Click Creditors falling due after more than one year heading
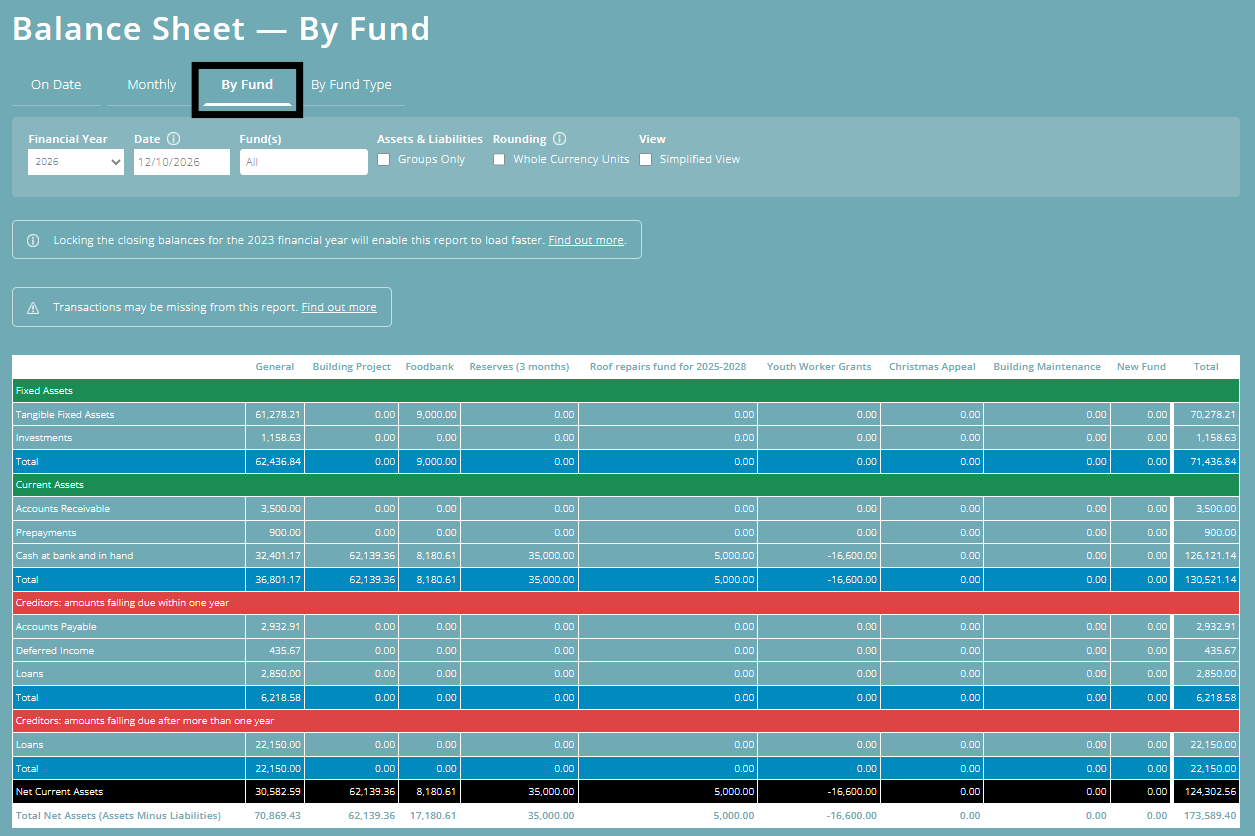 (145, 721)
